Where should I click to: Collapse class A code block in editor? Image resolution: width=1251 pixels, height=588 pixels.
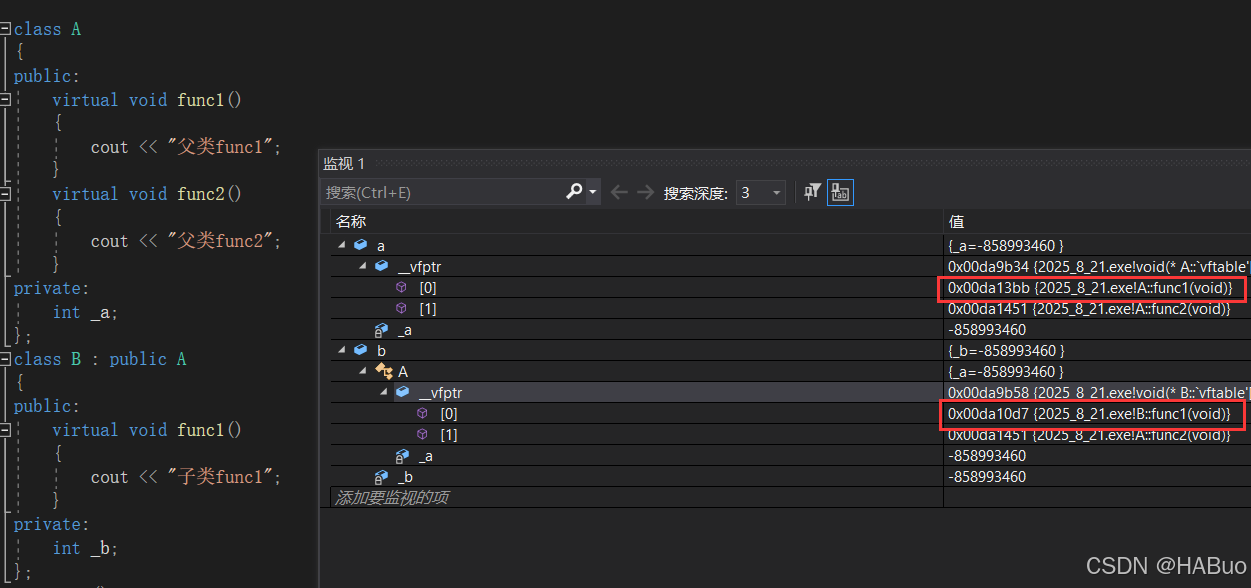(x=5, y=29)
